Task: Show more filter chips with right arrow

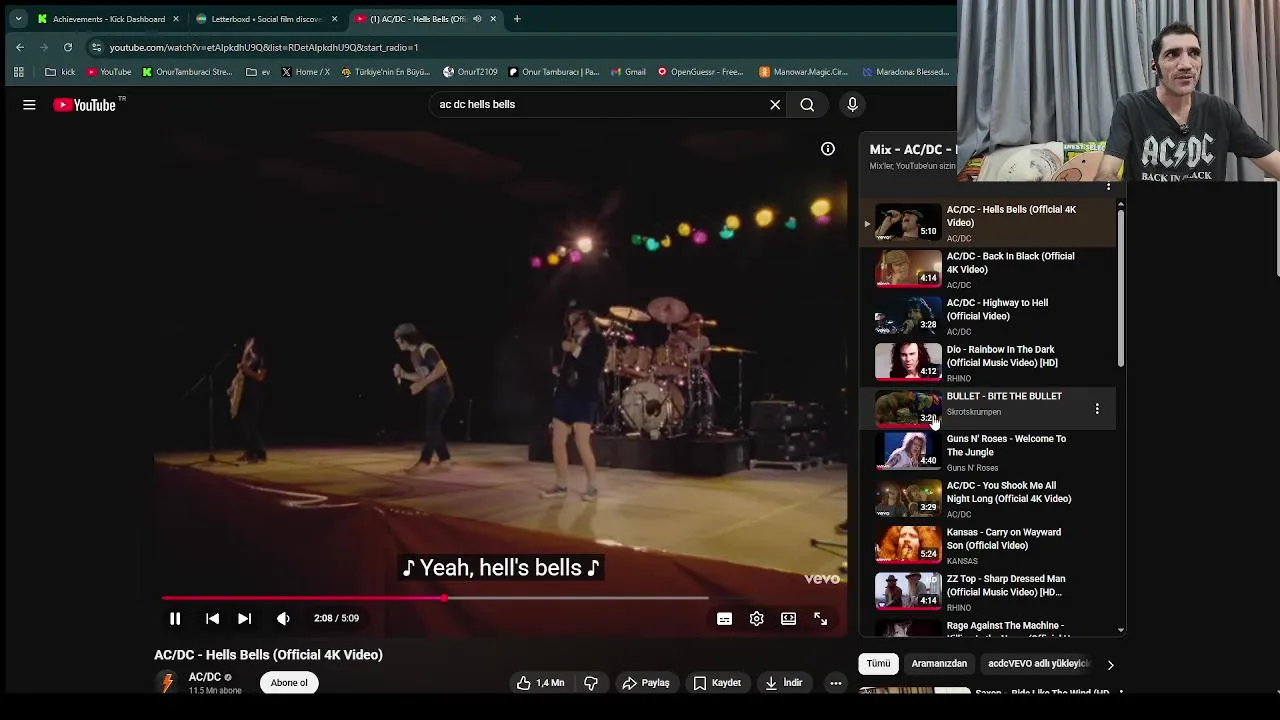Action: [1110, 665]
